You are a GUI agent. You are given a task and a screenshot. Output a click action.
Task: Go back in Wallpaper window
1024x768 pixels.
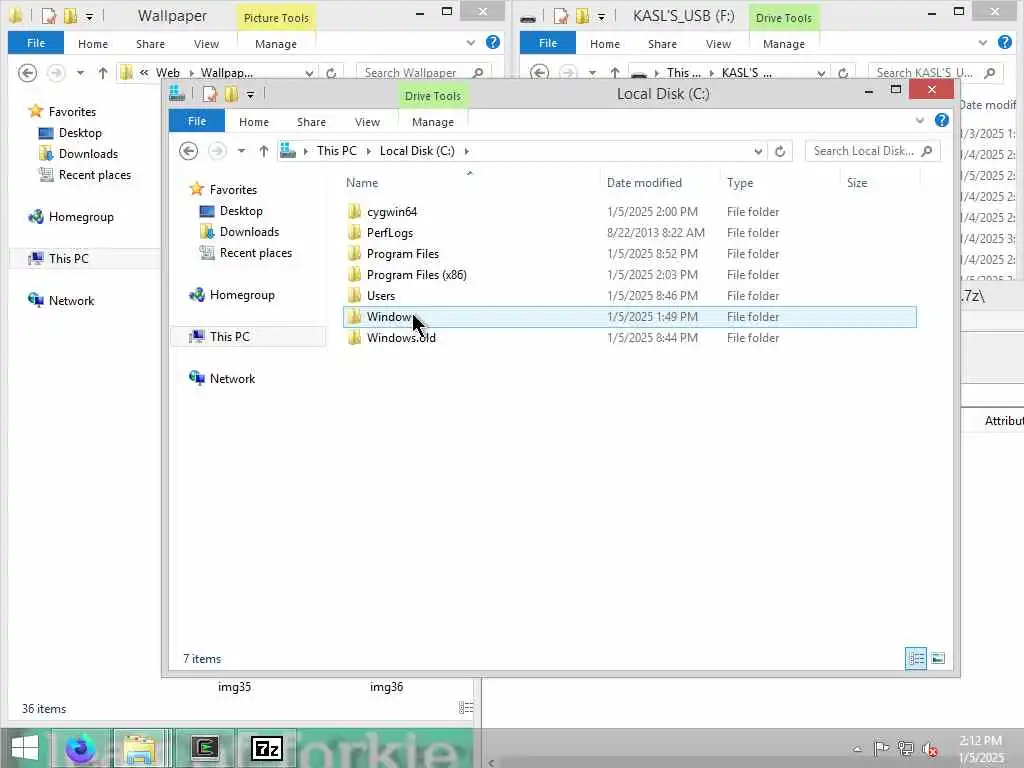tap(27, 72)
